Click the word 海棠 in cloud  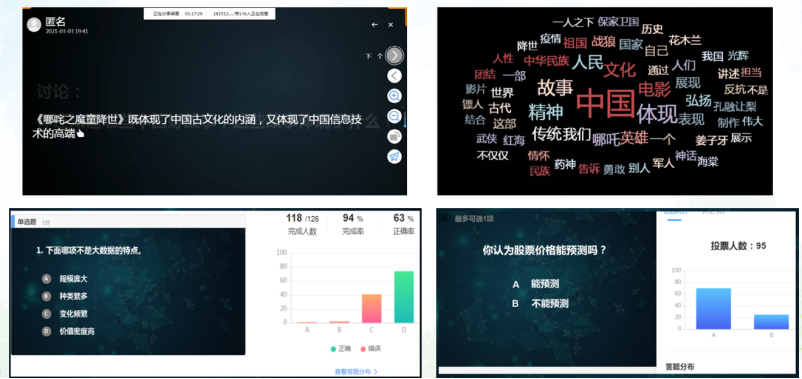[x=707, y=162]
